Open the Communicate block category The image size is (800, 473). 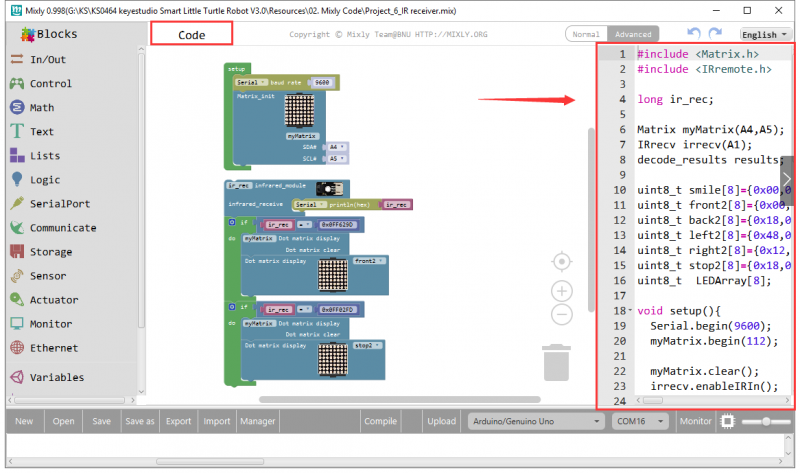53,227
